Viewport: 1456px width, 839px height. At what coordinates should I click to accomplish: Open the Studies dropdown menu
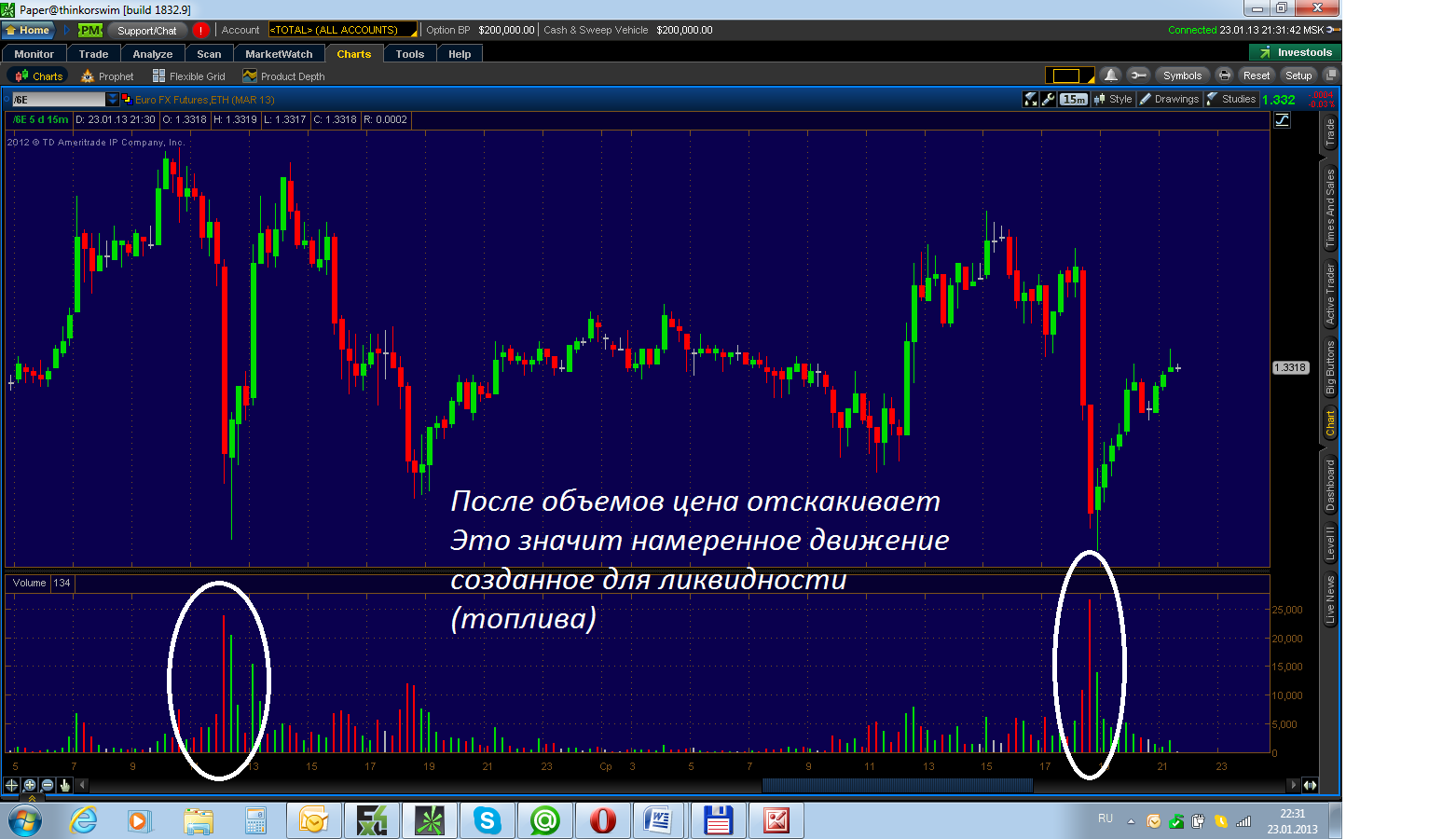pyautogui.click(x=1231, y=99)
